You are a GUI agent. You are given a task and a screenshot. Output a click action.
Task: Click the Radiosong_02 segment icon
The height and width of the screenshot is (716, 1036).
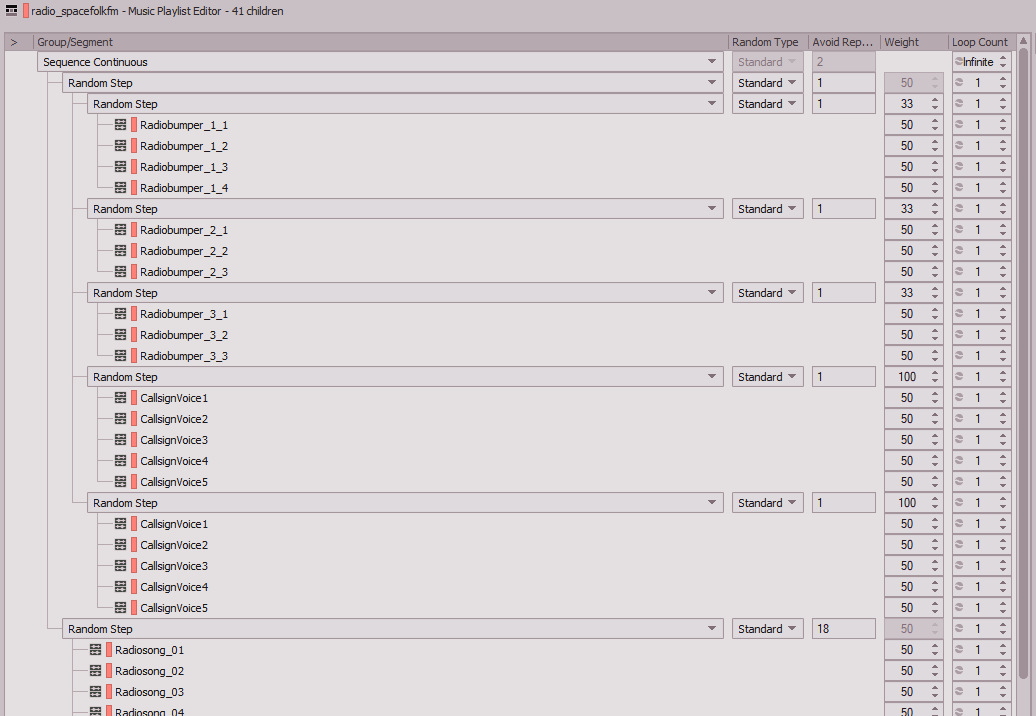tap(95, 670)
